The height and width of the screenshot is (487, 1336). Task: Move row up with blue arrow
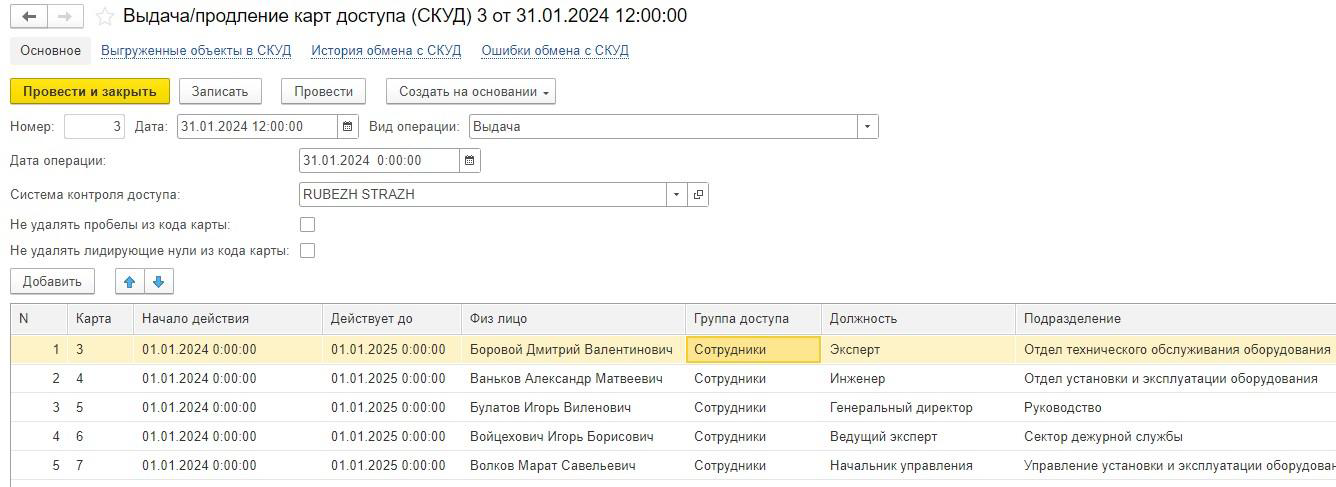pyautogui.click(x=129, y=282)
